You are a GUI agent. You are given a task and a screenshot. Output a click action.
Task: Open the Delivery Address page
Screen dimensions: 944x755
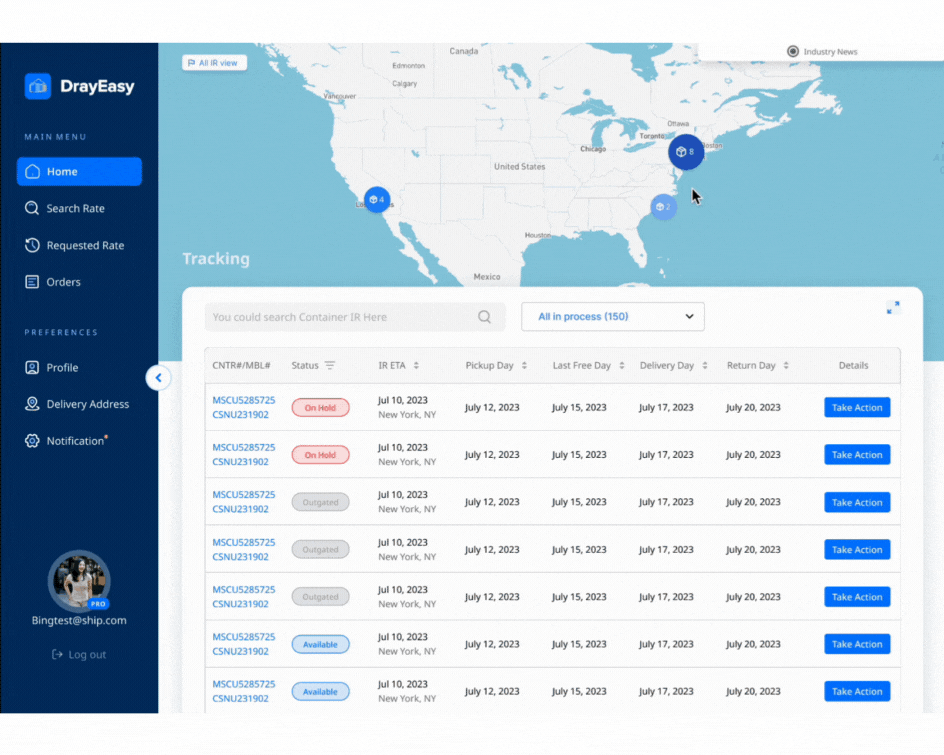pos(77,404)
